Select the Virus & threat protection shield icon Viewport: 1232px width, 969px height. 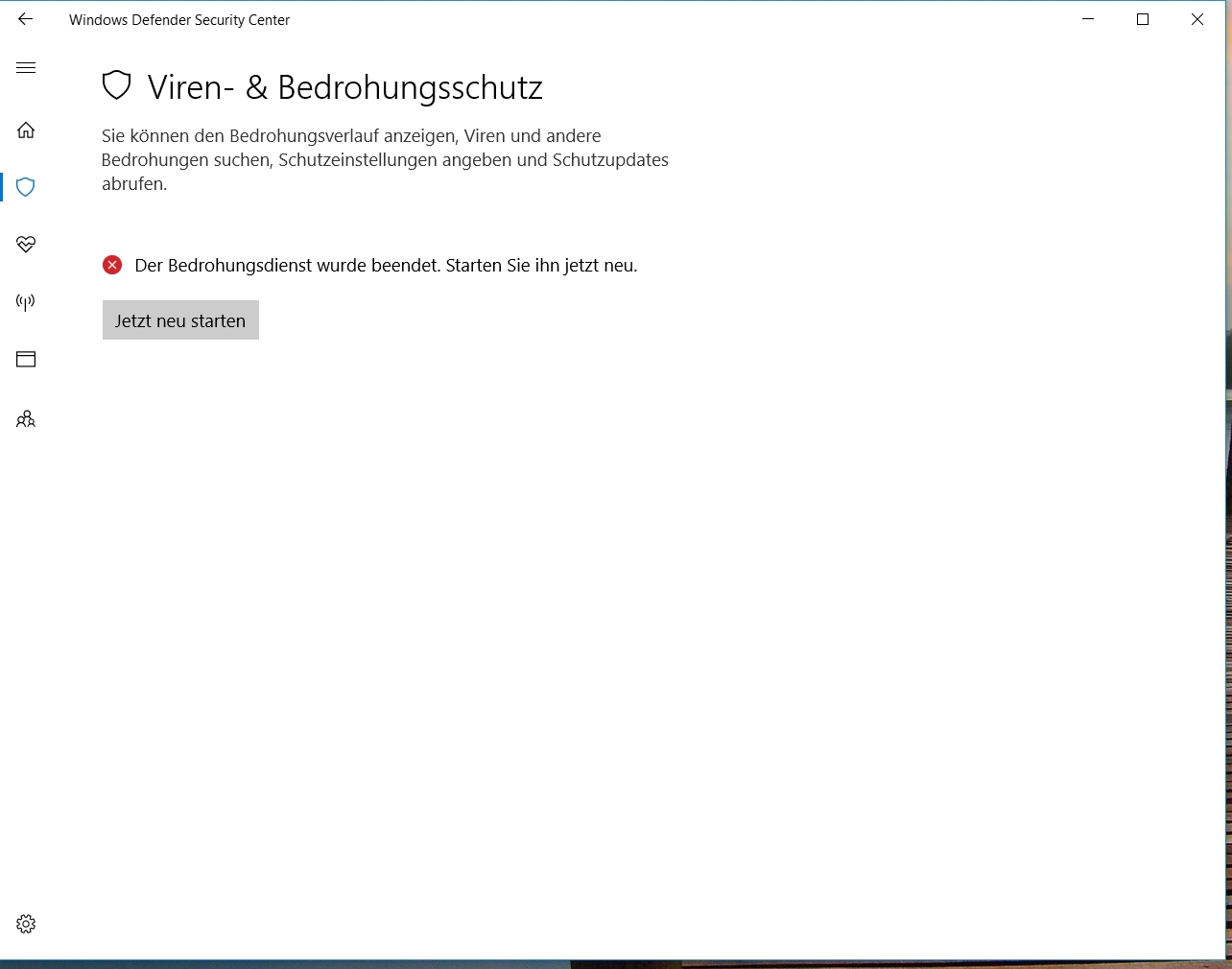tap(26, 187)
